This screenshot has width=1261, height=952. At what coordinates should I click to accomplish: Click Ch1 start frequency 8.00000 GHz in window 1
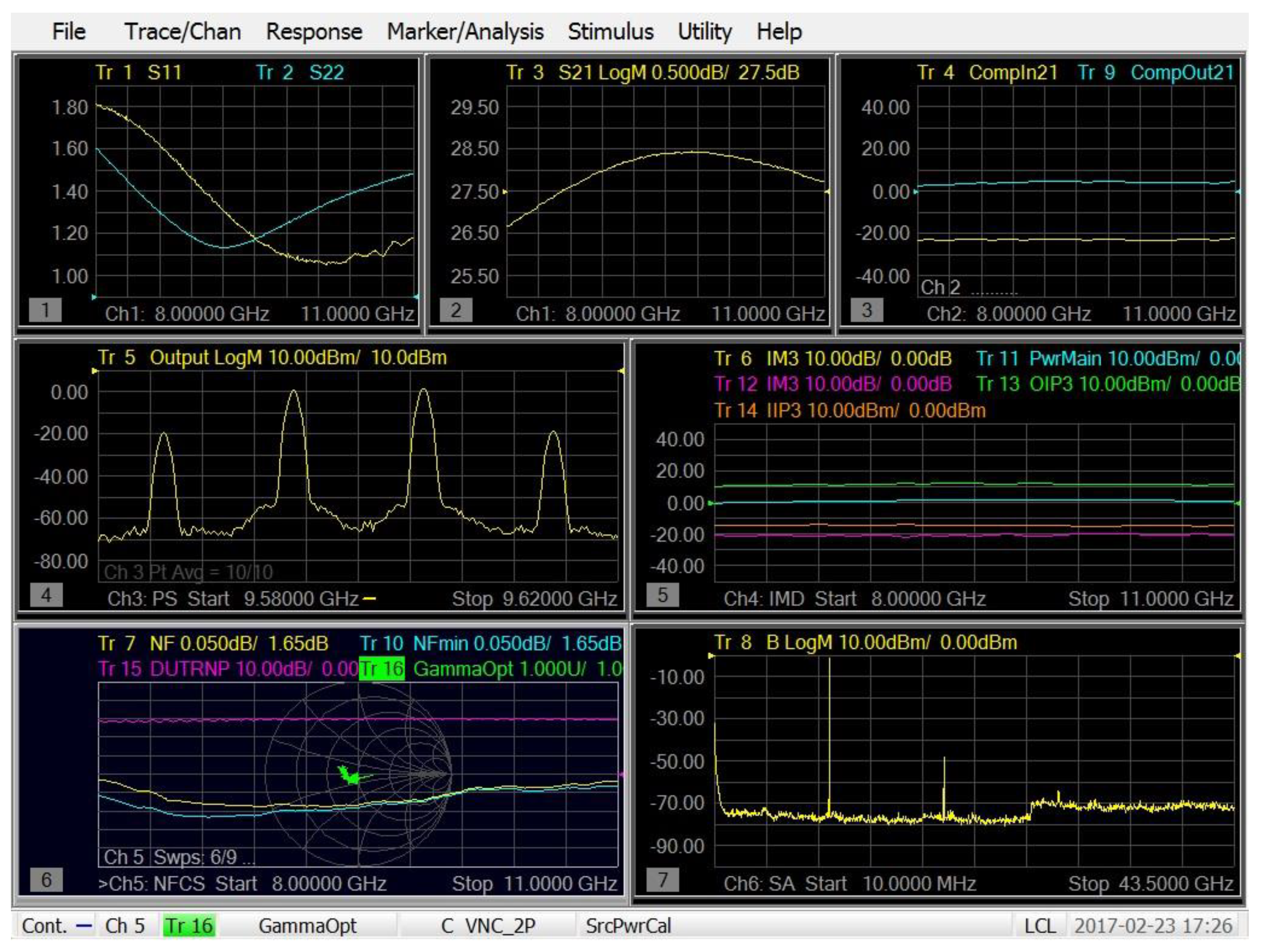click(x=187, y=314)
